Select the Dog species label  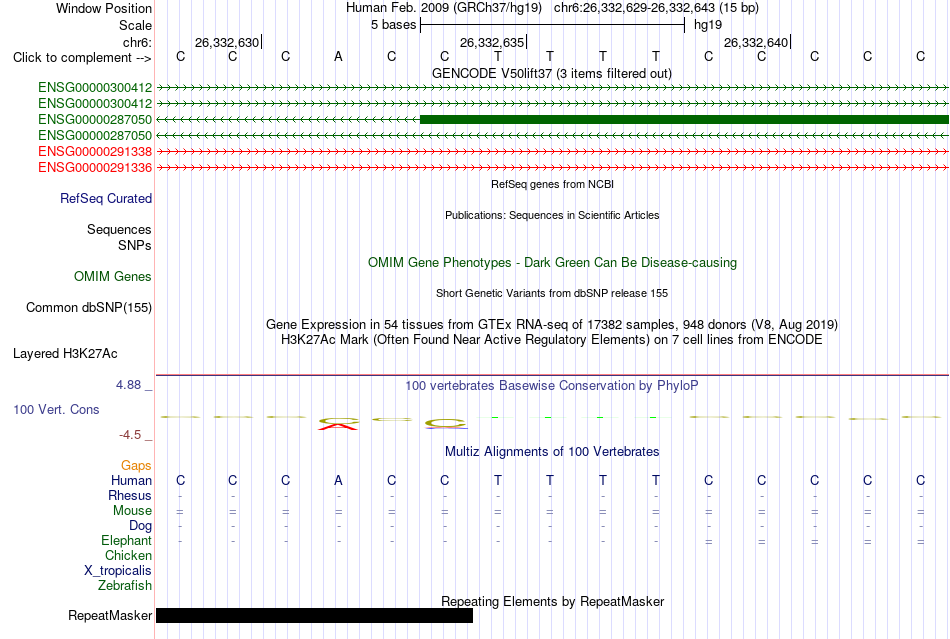[140, 526]
